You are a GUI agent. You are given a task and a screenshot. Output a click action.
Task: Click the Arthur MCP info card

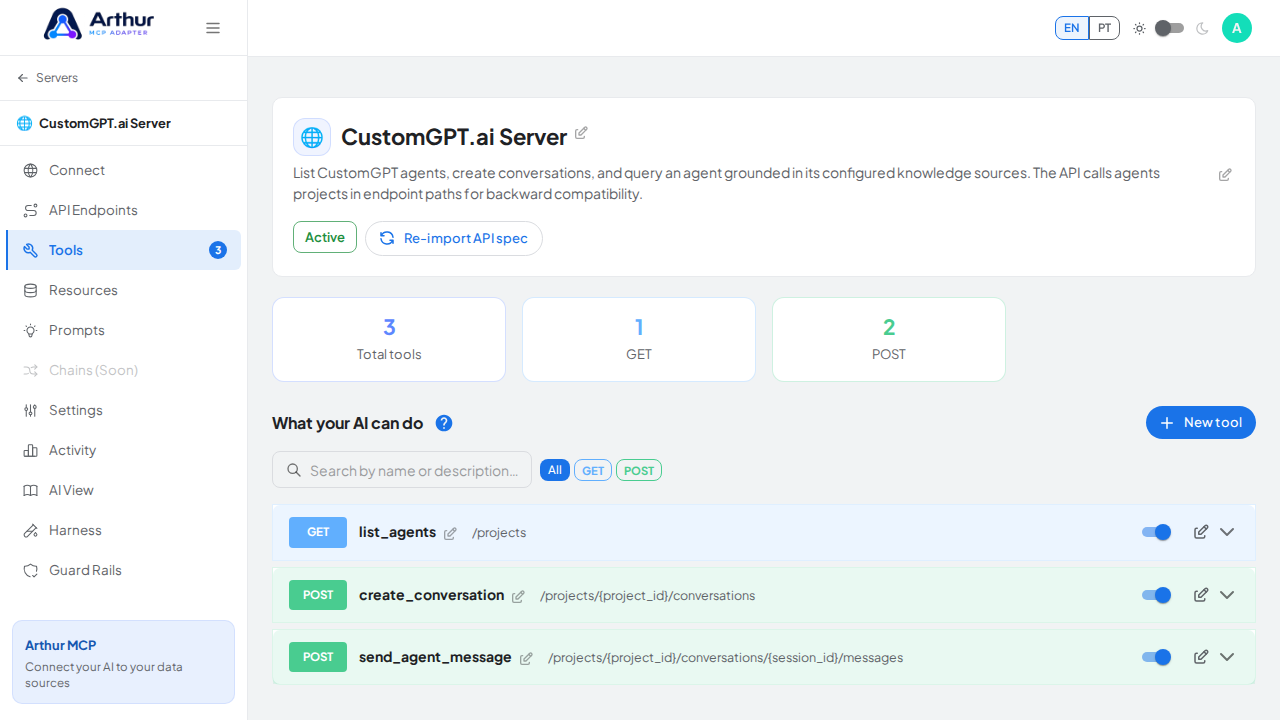tap(123, 662)
